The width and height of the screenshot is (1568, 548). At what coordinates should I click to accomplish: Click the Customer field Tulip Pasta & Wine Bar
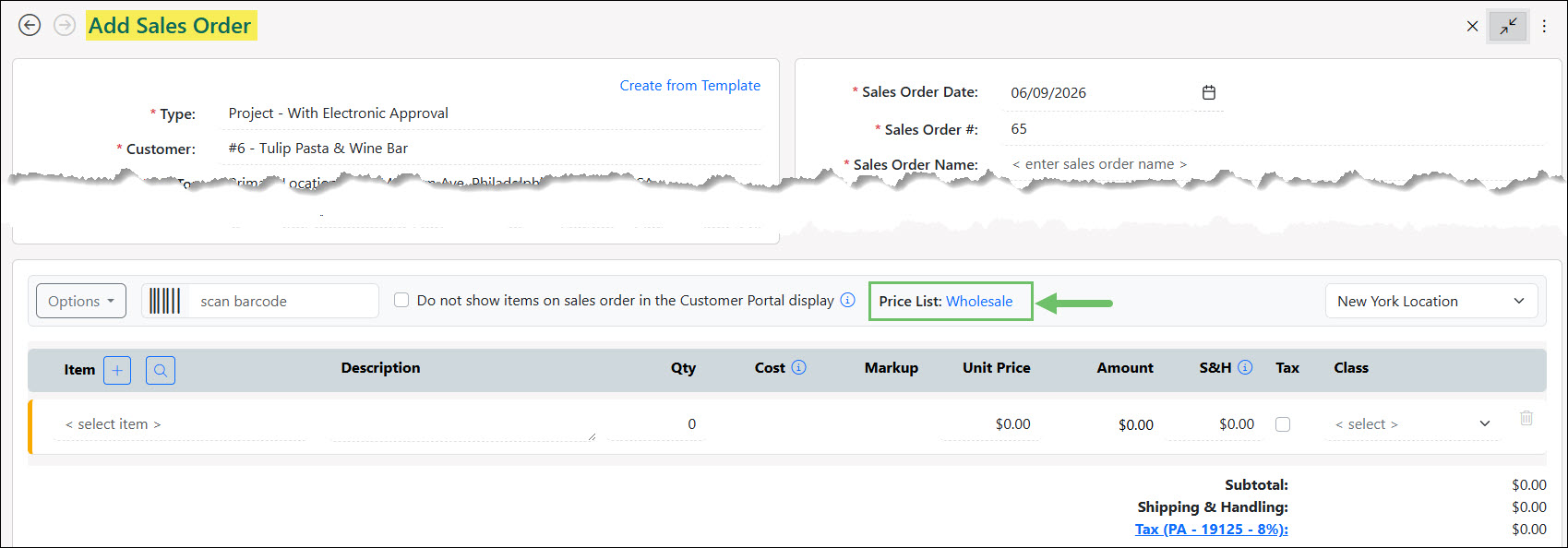491,149
